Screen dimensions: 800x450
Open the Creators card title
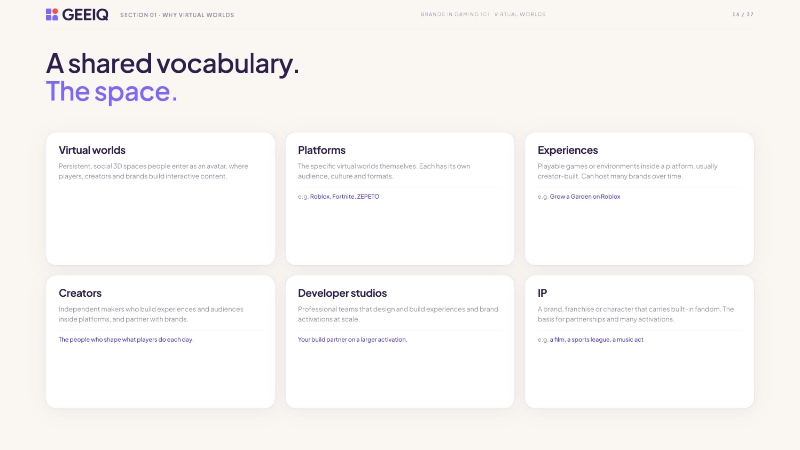80,293
